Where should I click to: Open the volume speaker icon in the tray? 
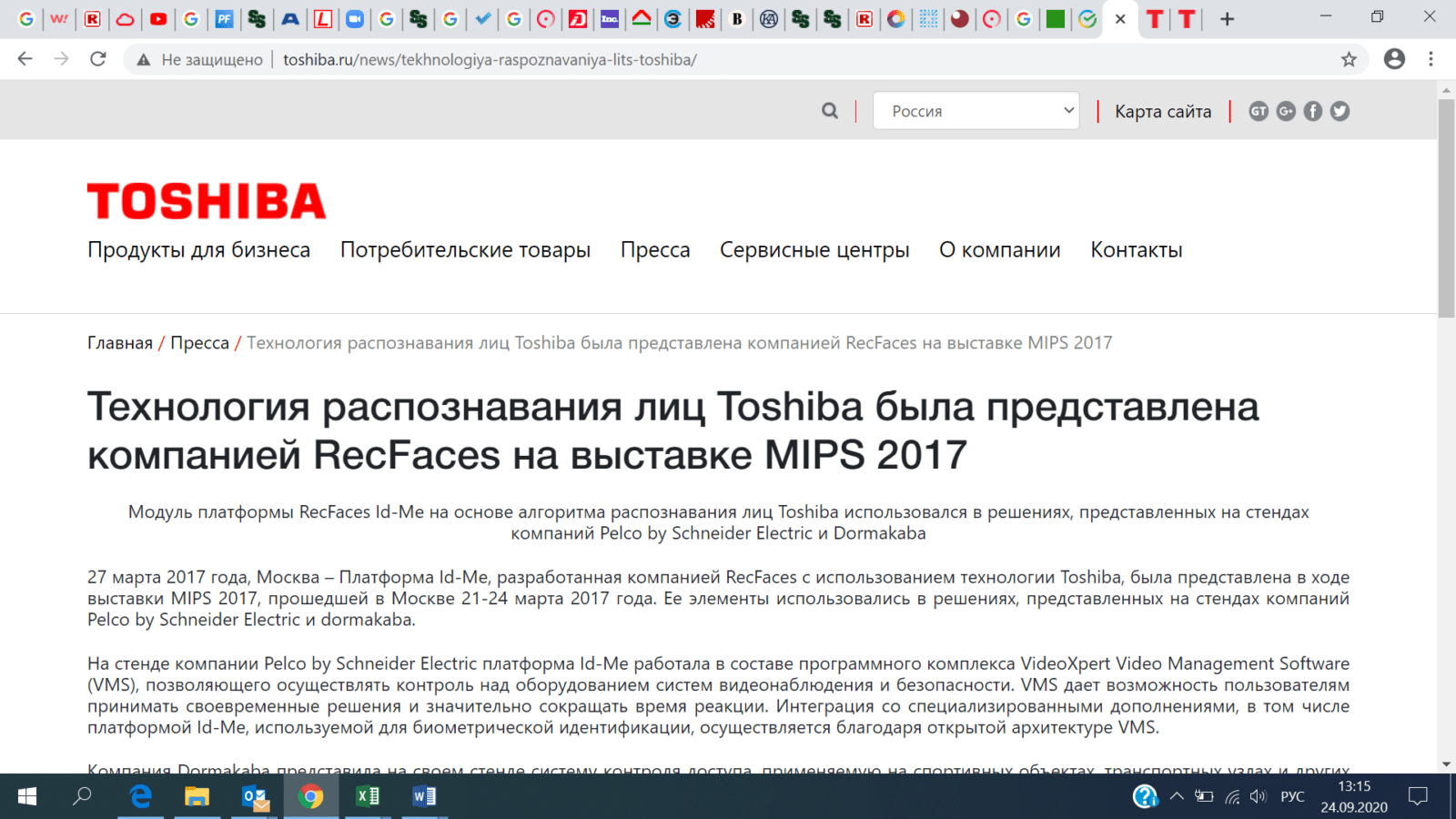click(x=1259, y=796)
